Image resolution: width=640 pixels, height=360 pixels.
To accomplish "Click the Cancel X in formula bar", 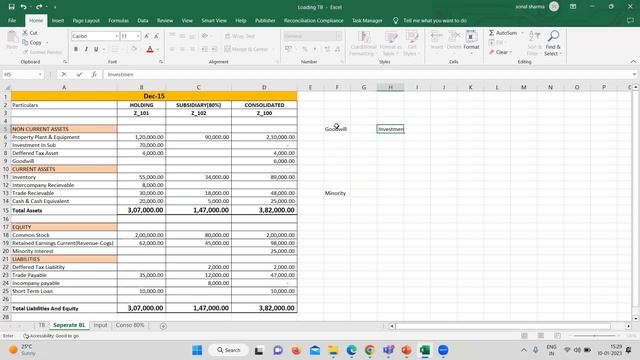I will point(64,74).
